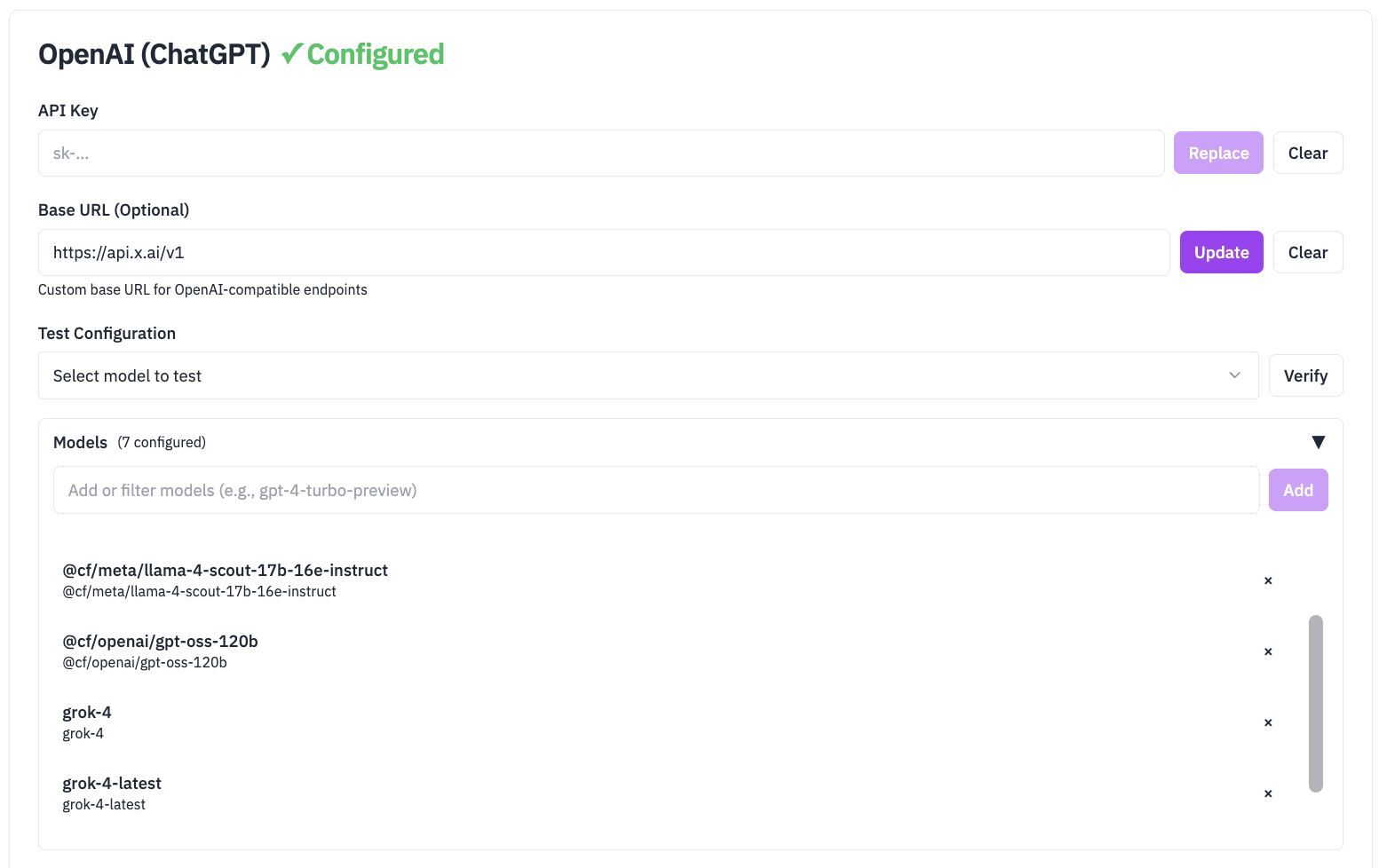Clear the API Key field
The image size is (1387, 868).
point(1307,153)
